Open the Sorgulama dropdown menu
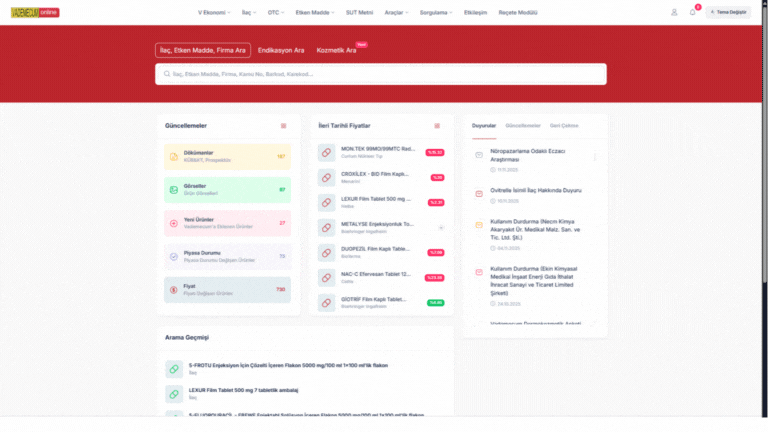 click(x=434, y=12)
